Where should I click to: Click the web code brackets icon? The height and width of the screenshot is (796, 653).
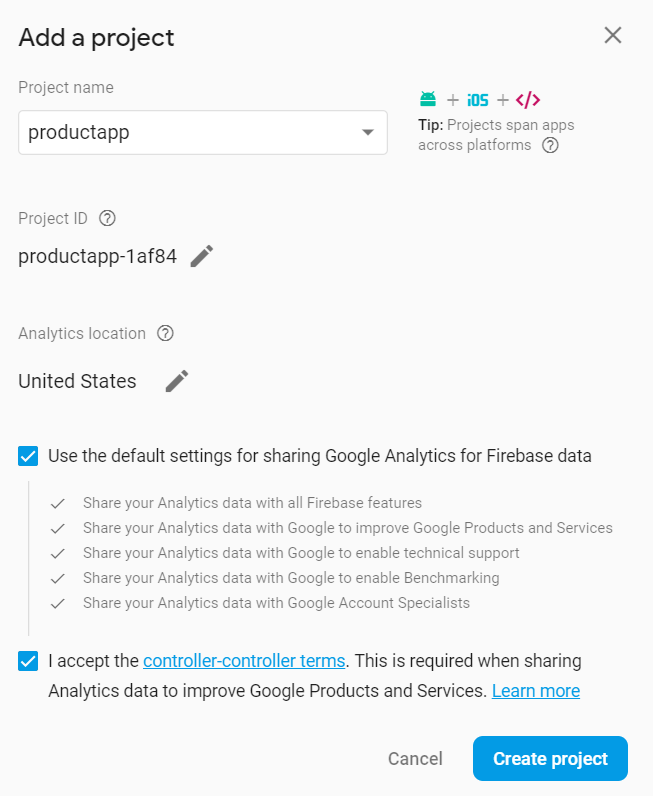[x=528, y=100]
